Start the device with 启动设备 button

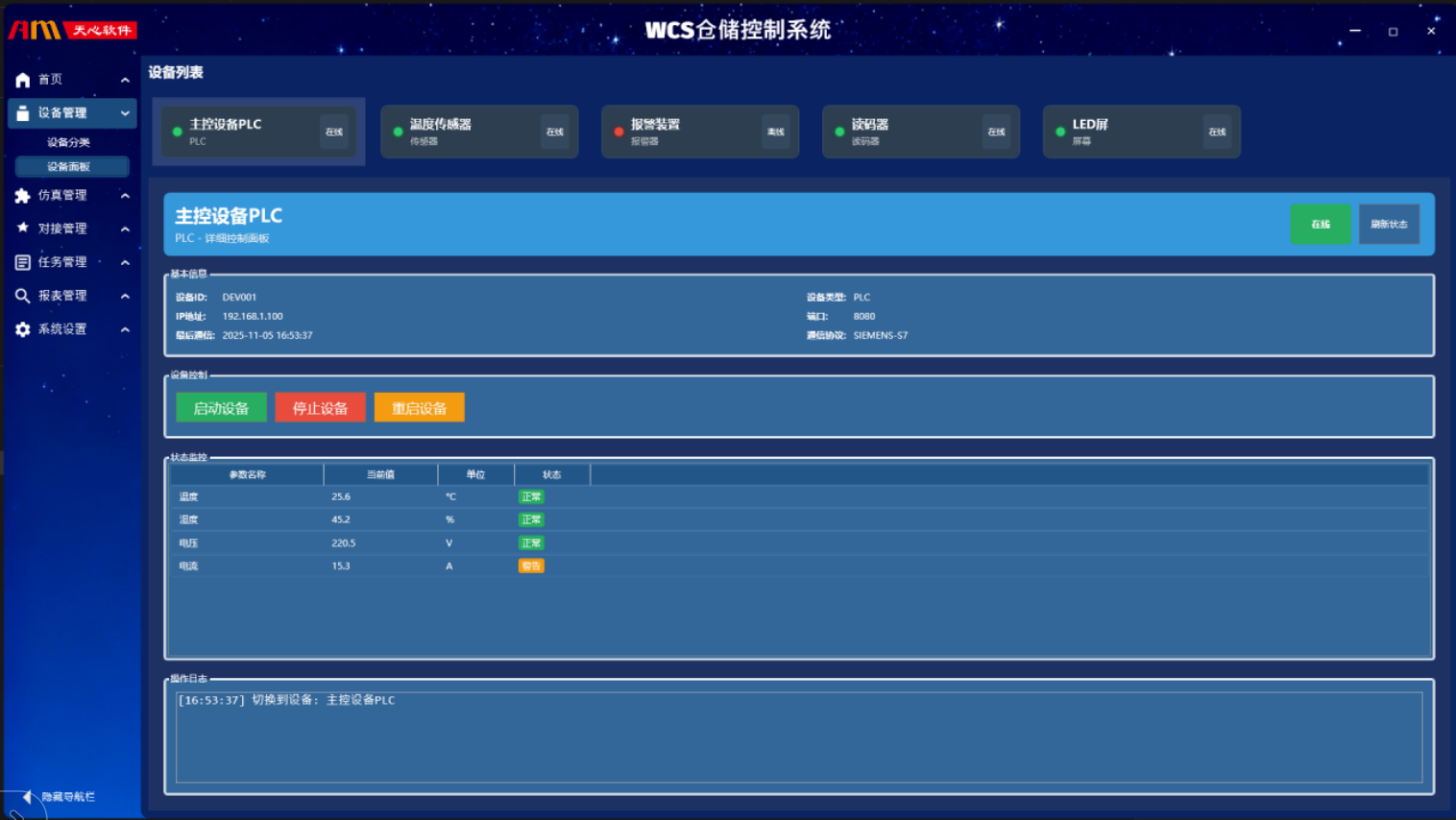[221, 408]
